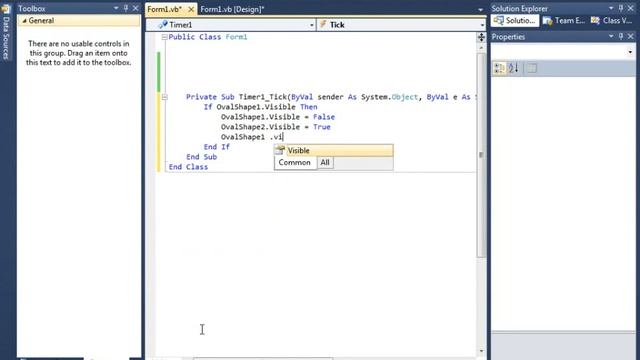Click the editor split handle icon
The width and height of the screenshot is (640, 360).
(x=481, y=38)
